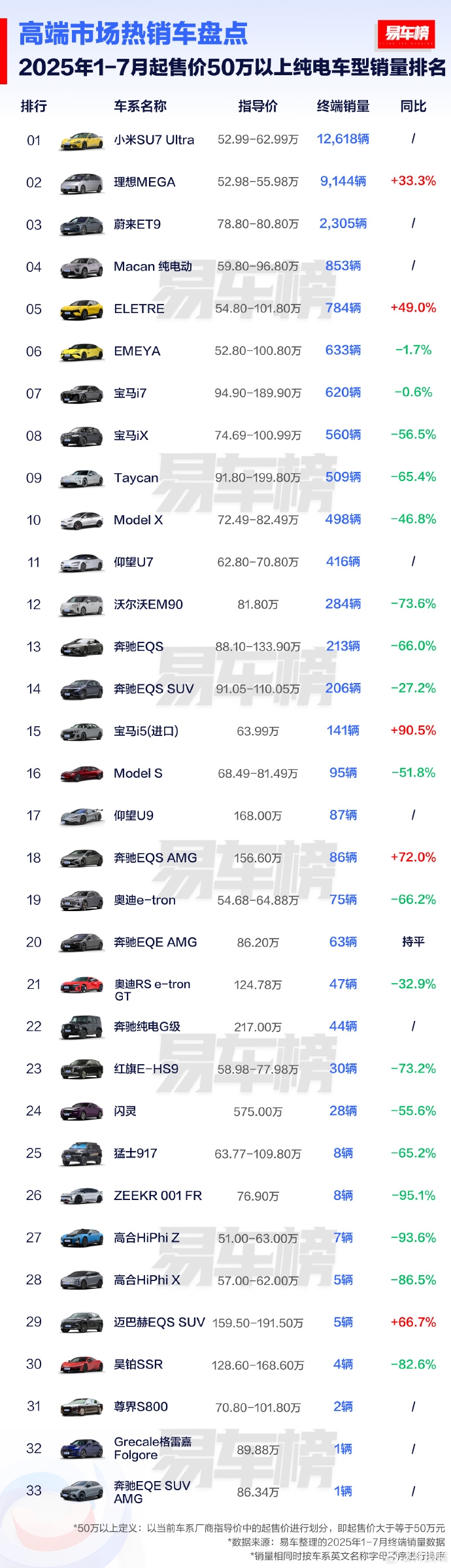Click the blue 高合HiPhi Z car image
Viewport: 451px width, 1568px height.
pos(82,1238)
